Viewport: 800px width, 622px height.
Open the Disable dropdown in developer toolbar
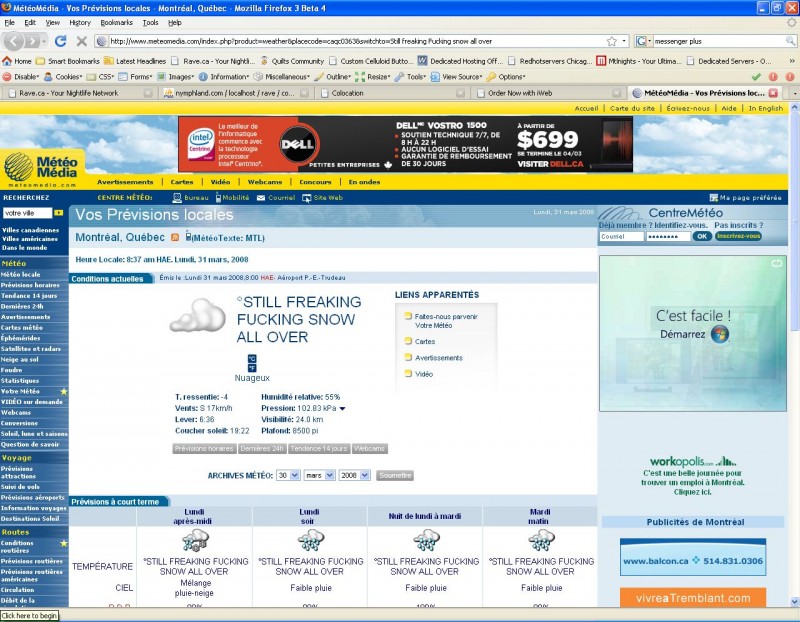[21, 77]
